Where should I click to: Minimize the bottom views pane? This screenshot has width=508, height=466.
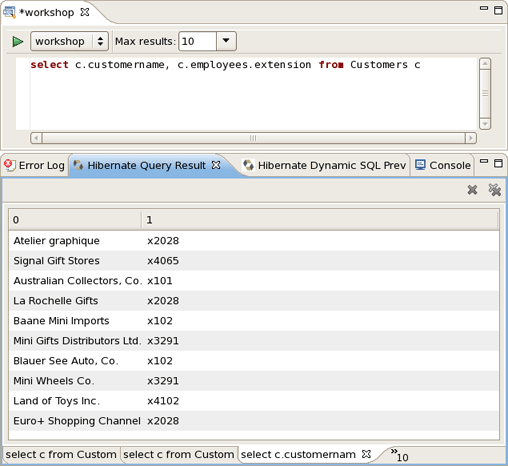[x=484, y=161]
